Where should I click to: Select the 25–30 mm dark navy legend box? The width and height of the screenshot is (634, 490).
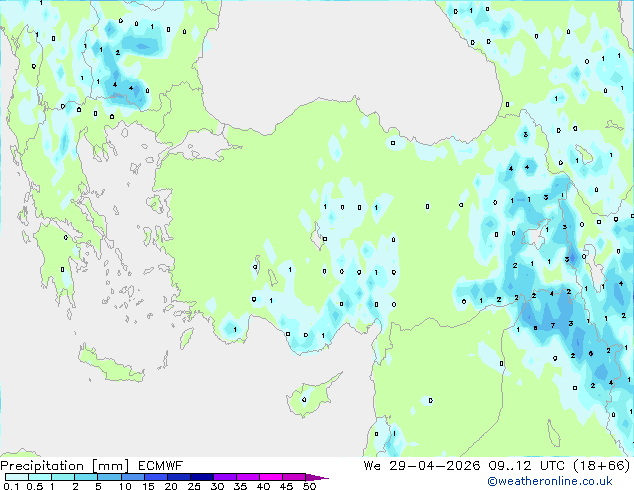(202, 477)
